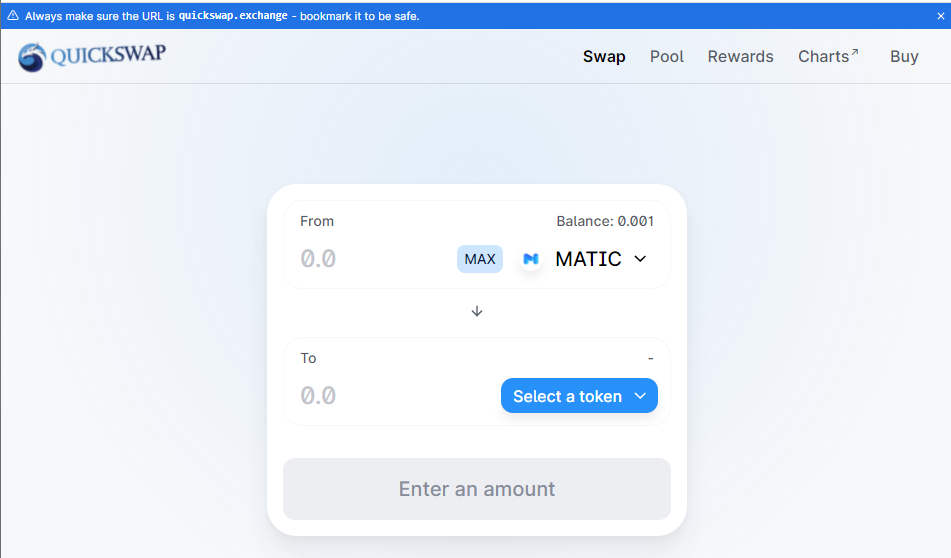Dismiss the URL safety warning banner
This screenshot has width=951, height=558.
(940, 16)
